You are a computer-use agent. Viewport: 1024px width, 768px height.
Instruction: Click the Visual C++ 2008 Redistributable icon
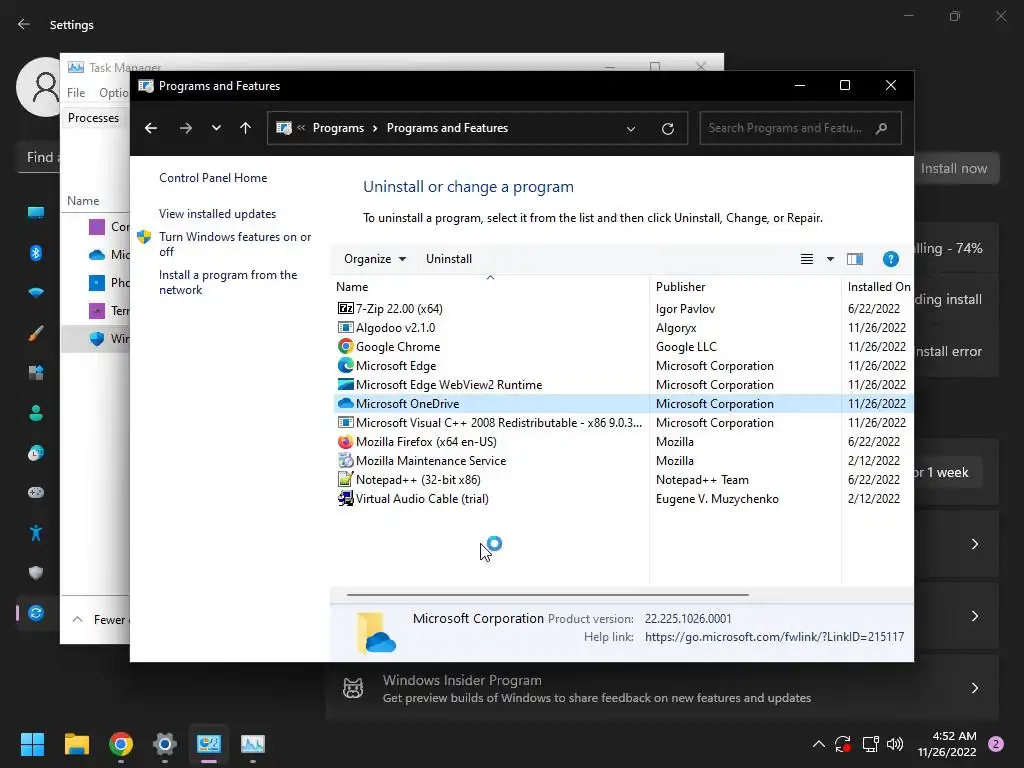345,422
